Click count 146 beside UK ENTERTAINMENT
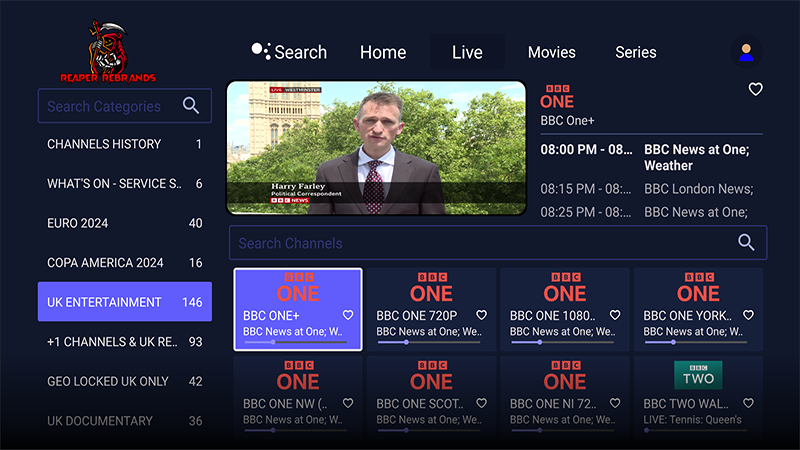The image size is (800, 450). (192, 303)
